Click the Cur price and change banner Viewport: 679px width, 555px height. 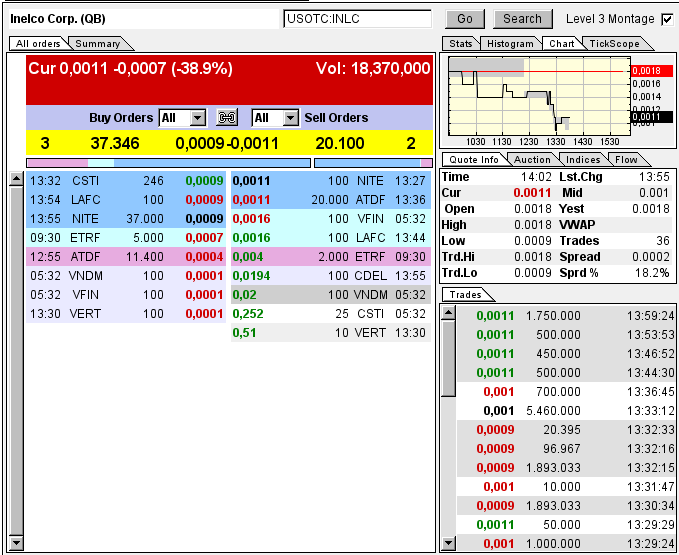click(130, 68)
